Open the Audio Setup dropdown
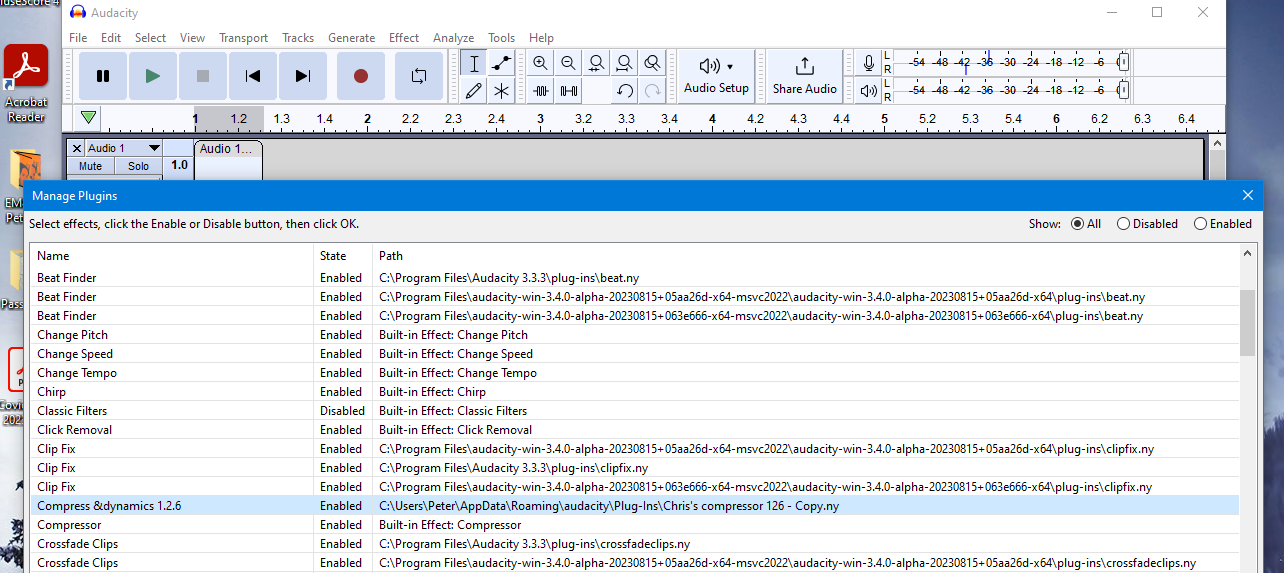Image resolution: width=1284 pixels, height=573 pixels. 716,75
